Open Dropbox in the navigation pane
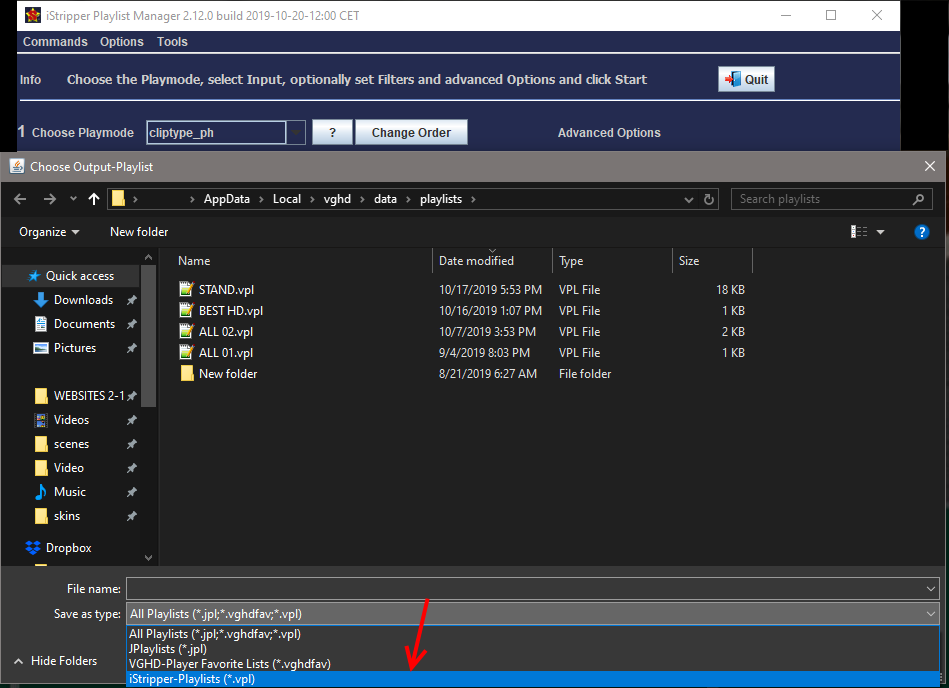949x688 pixels. point(68,548)
